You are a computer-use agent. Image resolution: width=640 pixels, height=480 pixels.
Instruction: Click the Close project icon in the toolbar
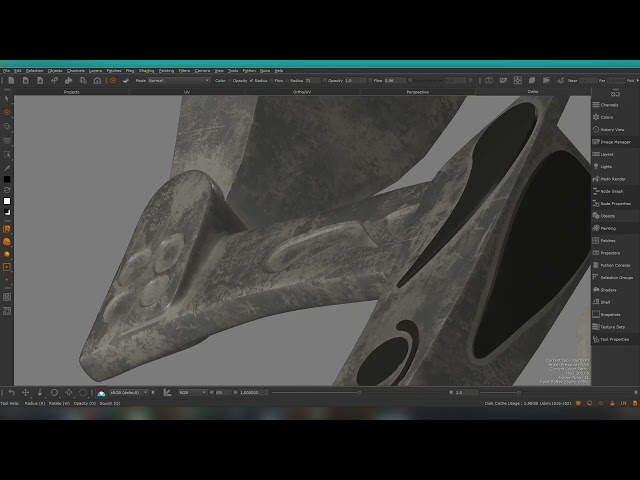click(25, 80)
